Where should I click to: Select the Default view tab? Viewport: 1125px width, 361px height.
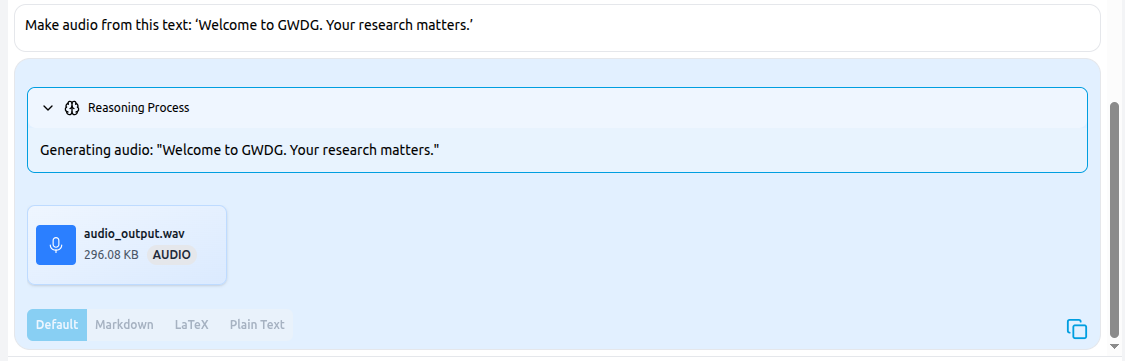click(x=57, y=324)
